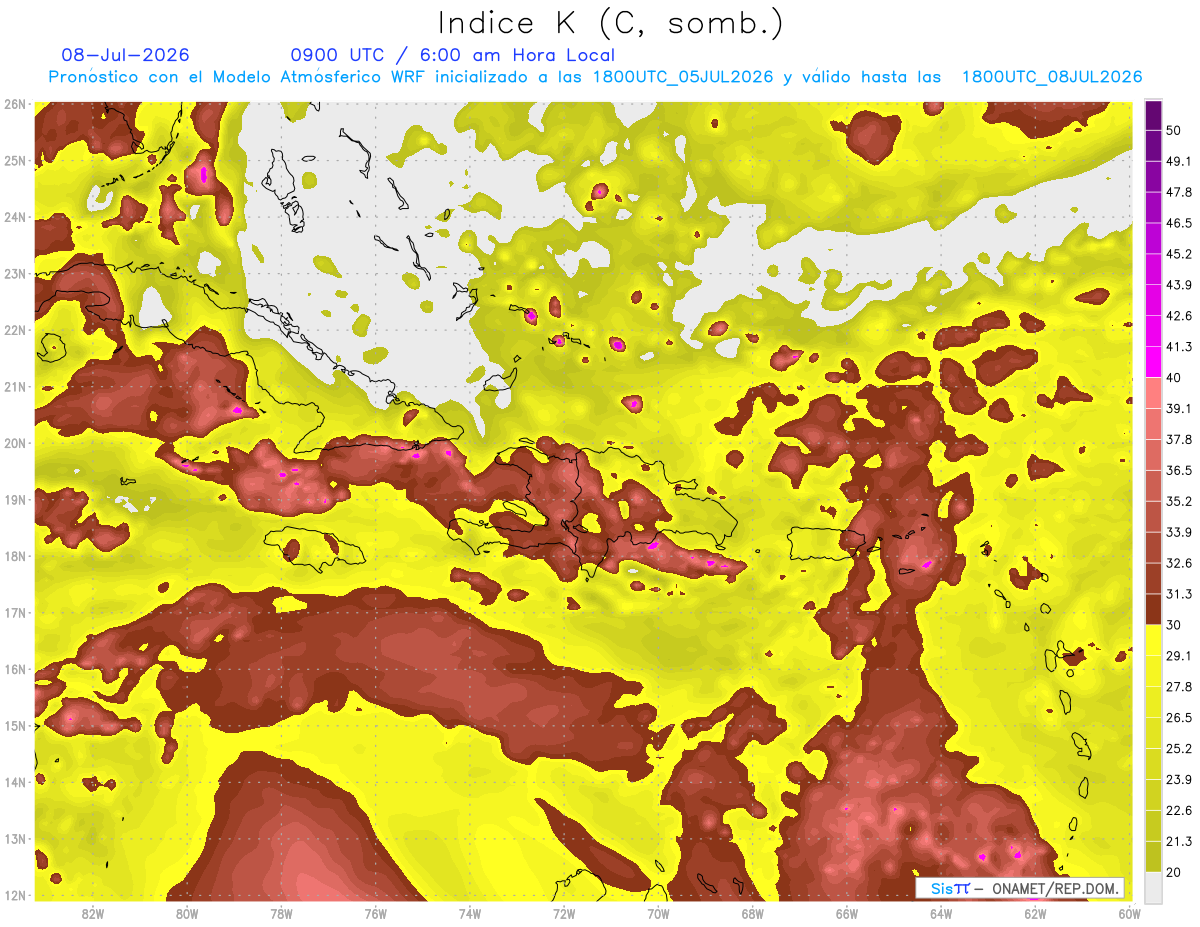Click the 70W longitude label

click(x=658, y=913)
